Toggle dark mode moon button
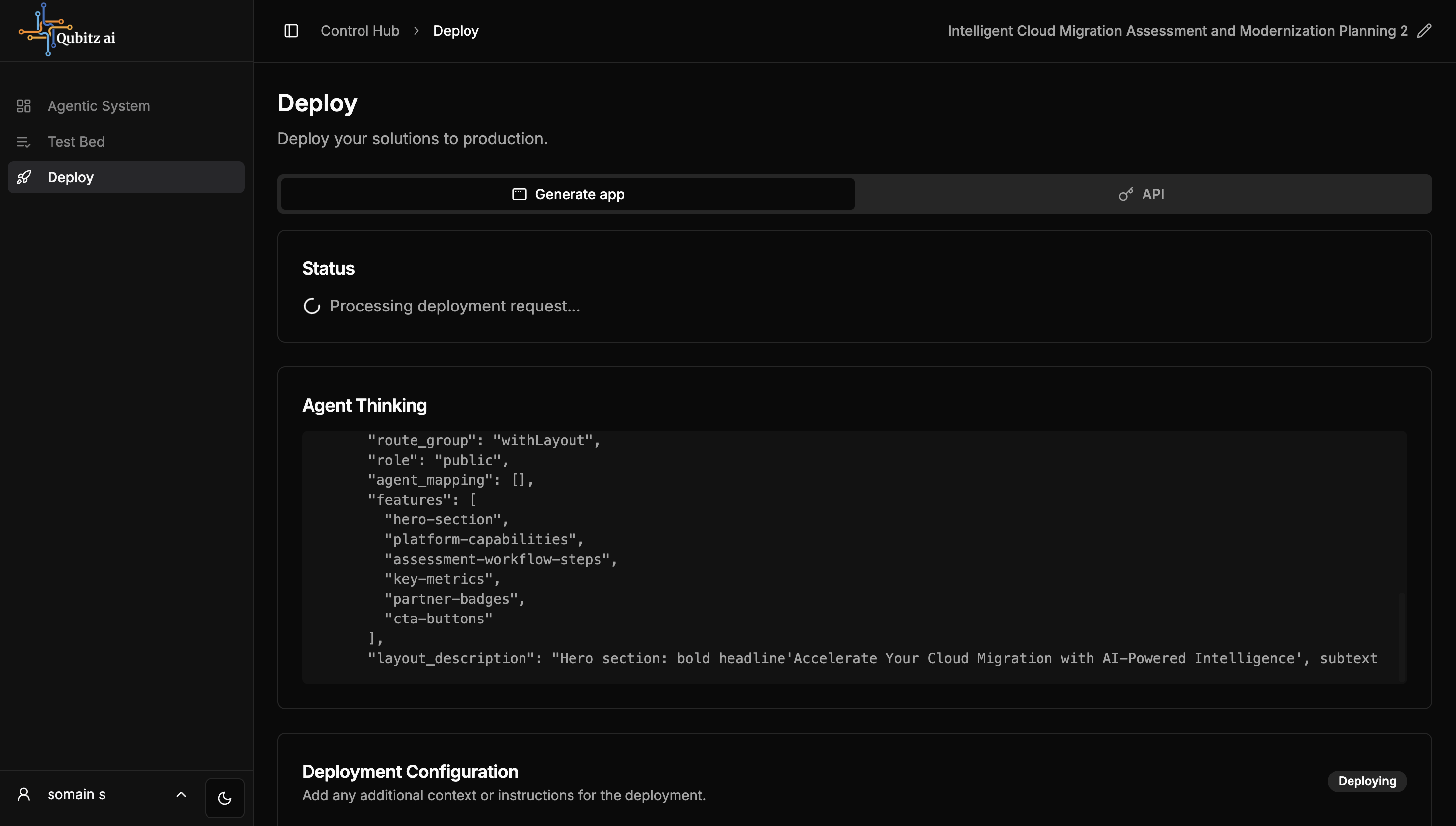This screenshot has height=826, width=1456. click(x=225, y=798)
